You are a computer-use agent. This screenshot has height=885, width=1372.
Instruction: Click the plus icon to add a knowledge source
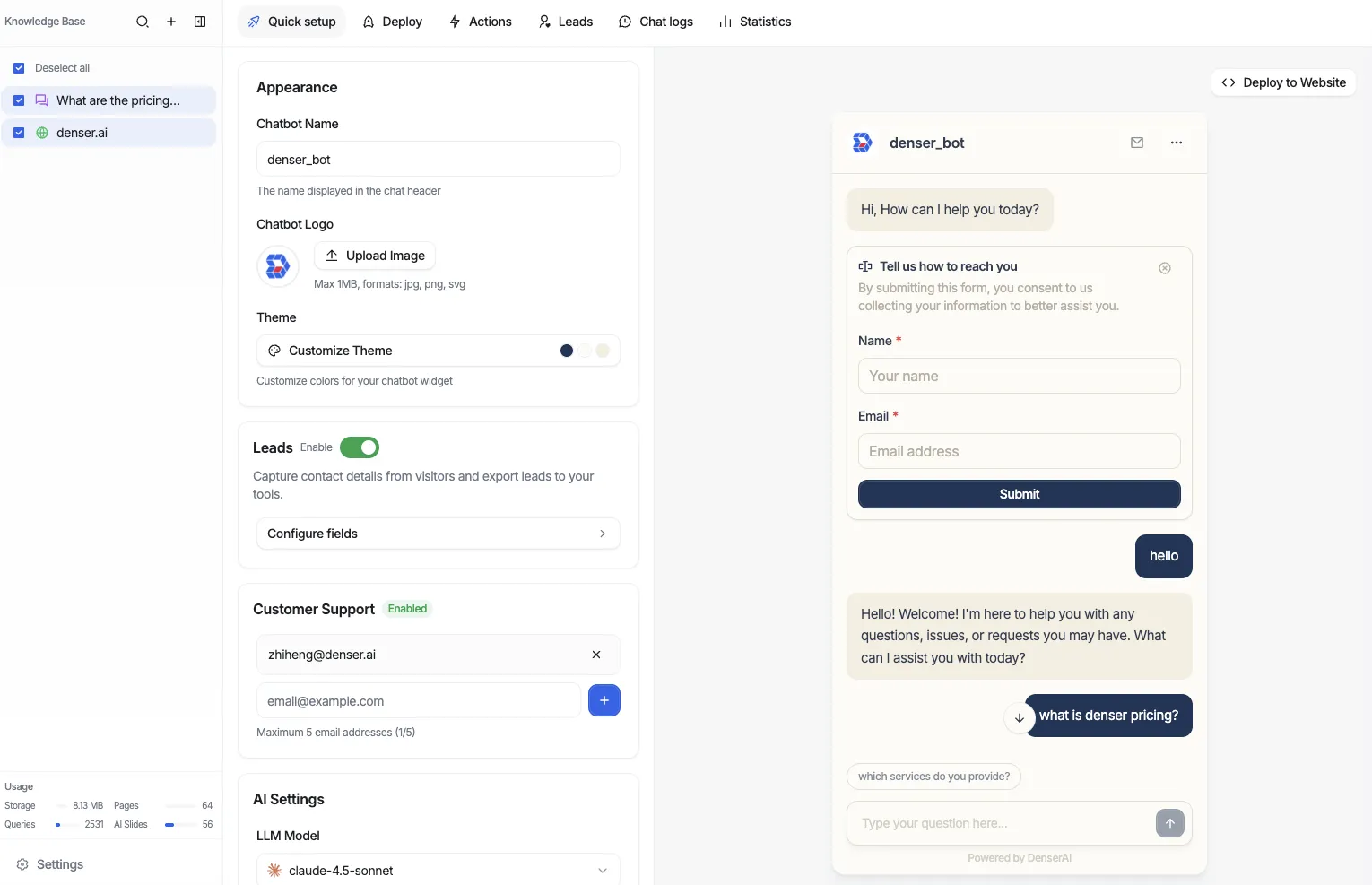171,22
